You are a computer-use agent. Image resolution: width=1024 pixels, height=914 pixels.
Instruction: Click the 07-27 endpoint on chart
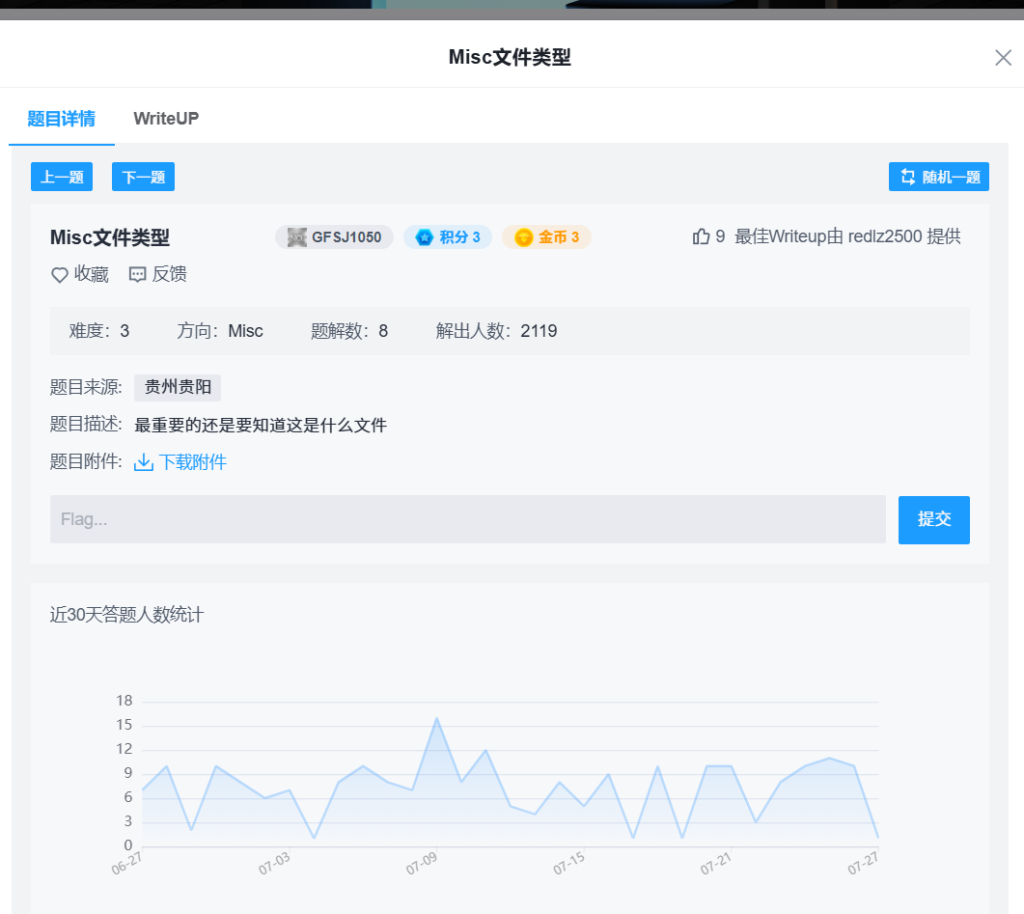[x=877, y=837]
